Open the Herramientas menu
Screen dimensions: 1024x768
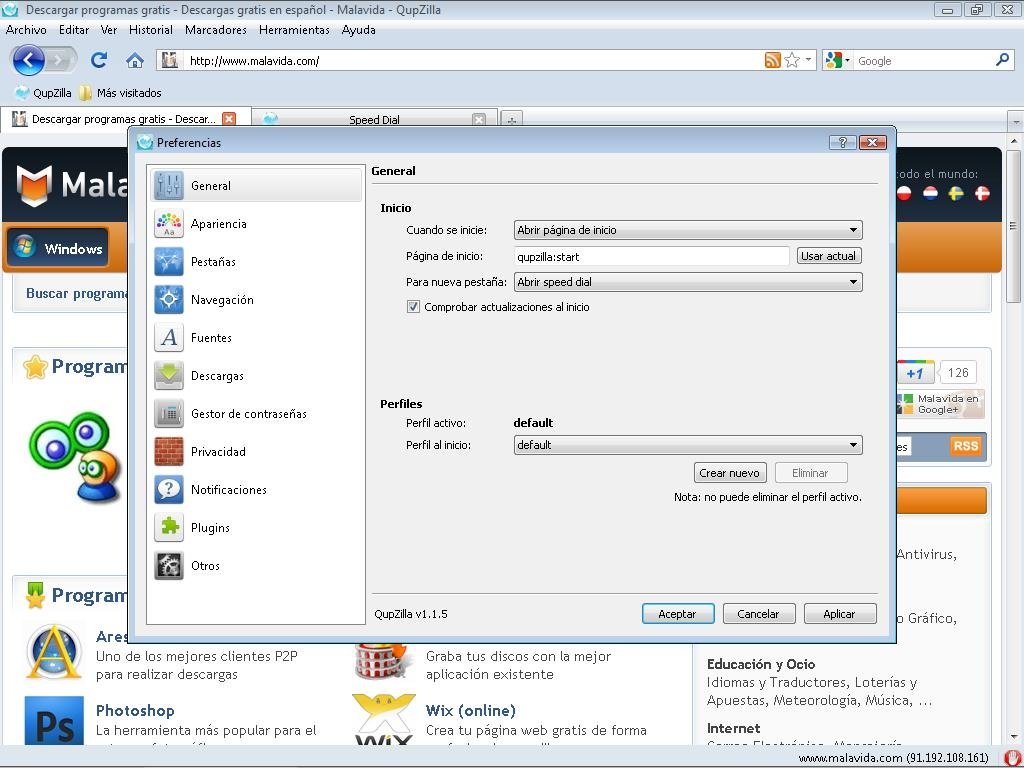294,30
